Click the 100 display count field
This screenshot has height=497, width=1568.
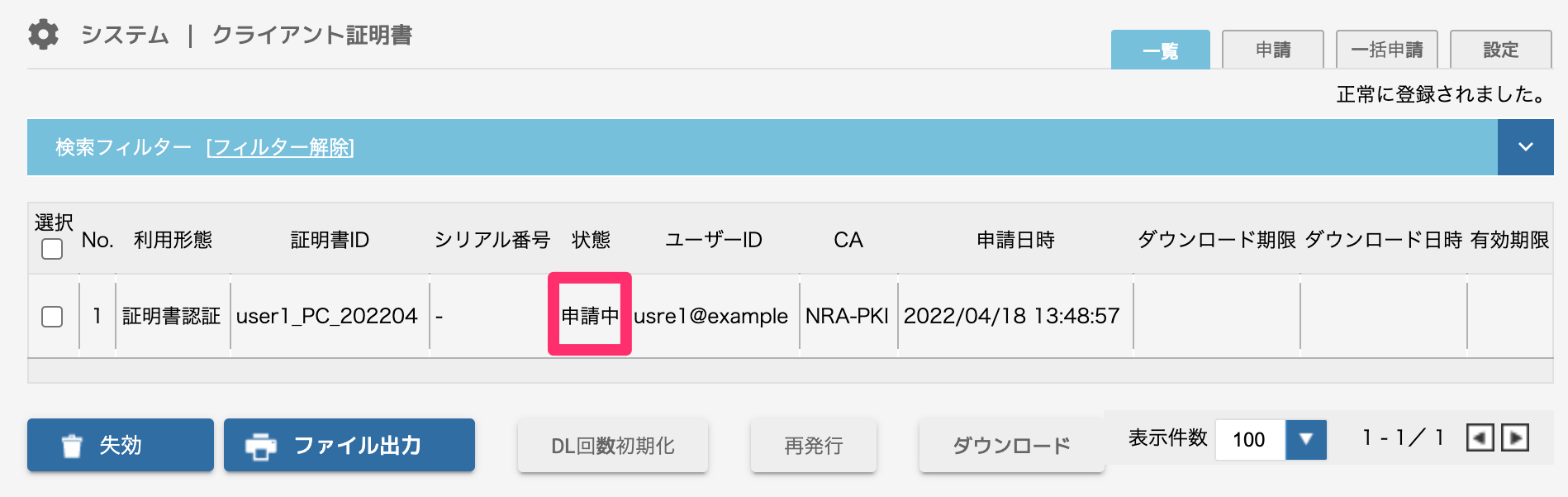(x=1251, y=439)
